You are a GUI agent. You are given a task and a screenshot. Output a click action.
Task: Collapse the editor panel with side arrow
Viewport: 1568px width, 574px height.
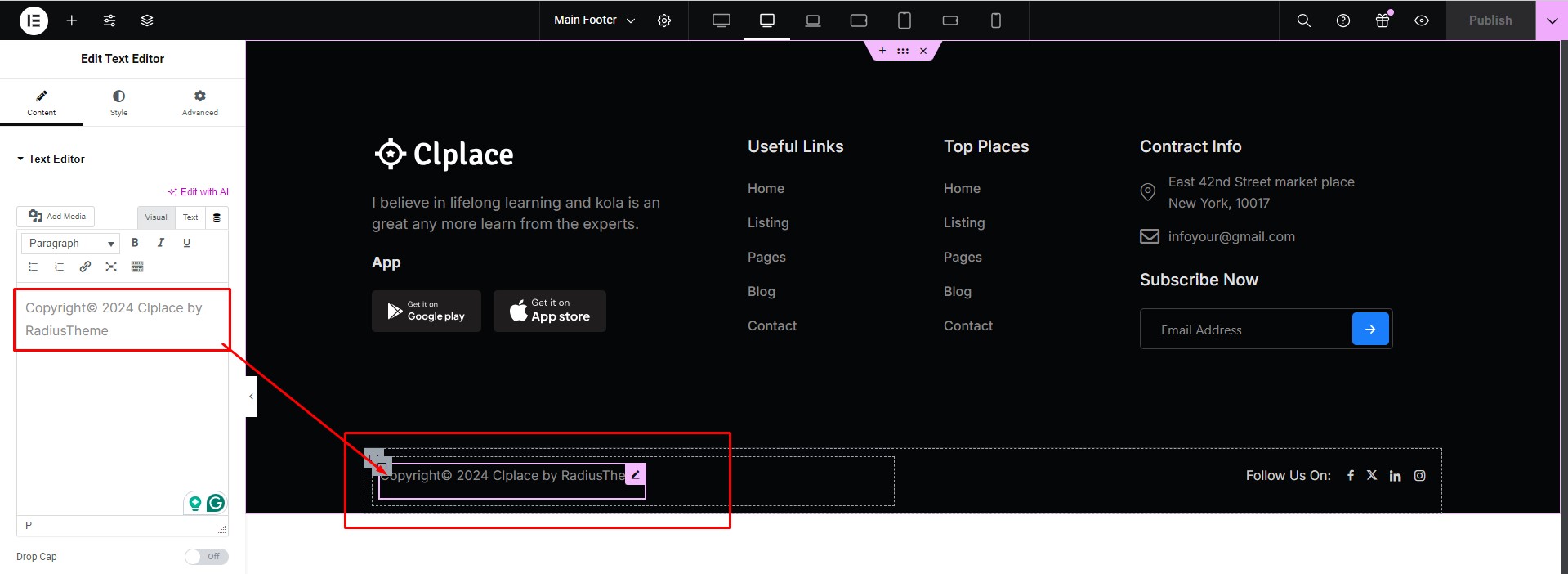[252, 397]
